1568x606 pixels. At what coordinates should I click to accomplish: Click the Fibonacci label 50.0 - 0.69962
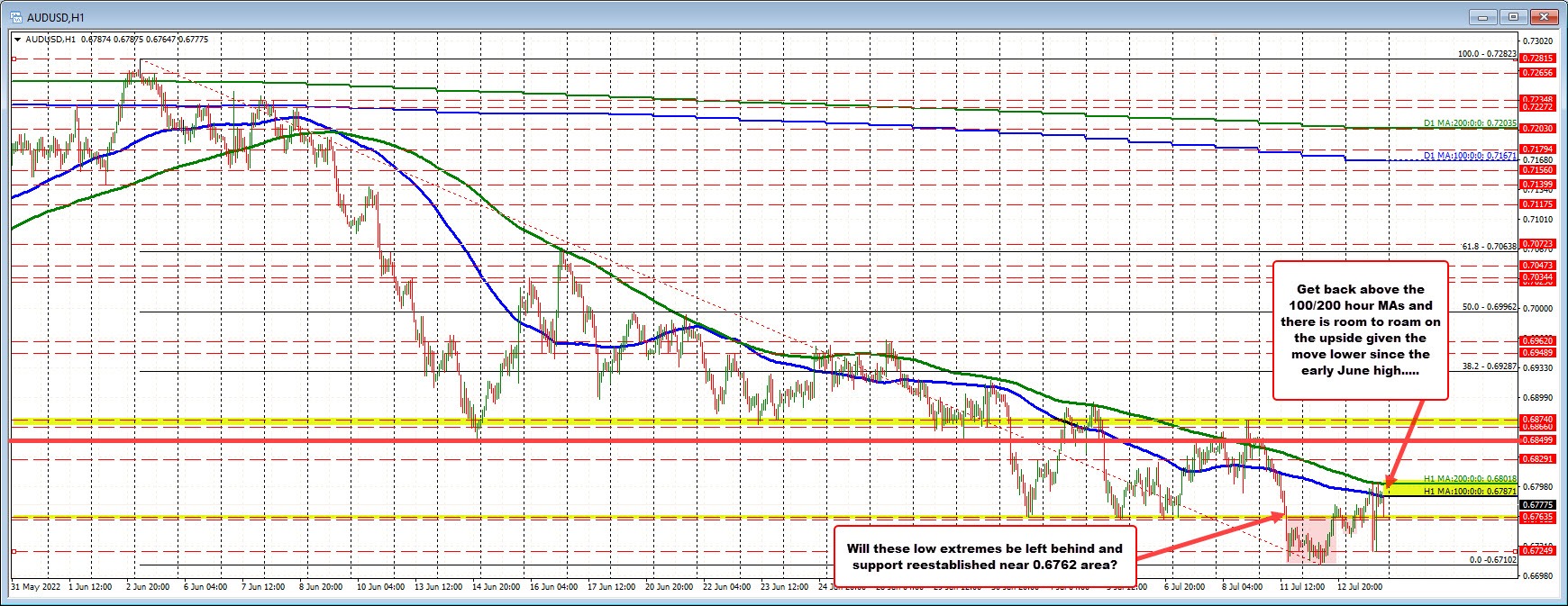coord(1489,306)
